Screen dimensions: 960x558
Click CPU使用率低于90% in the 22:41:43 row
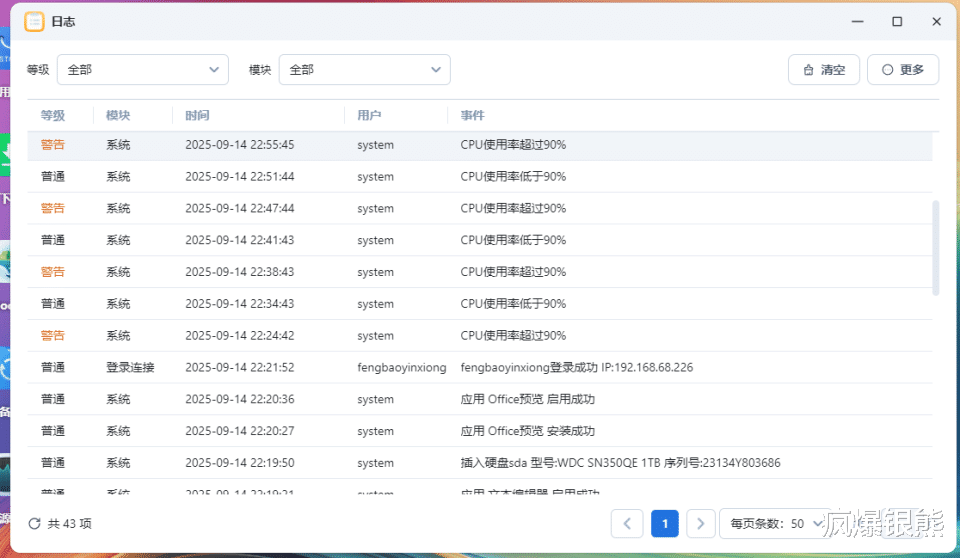tap(513, 240)
